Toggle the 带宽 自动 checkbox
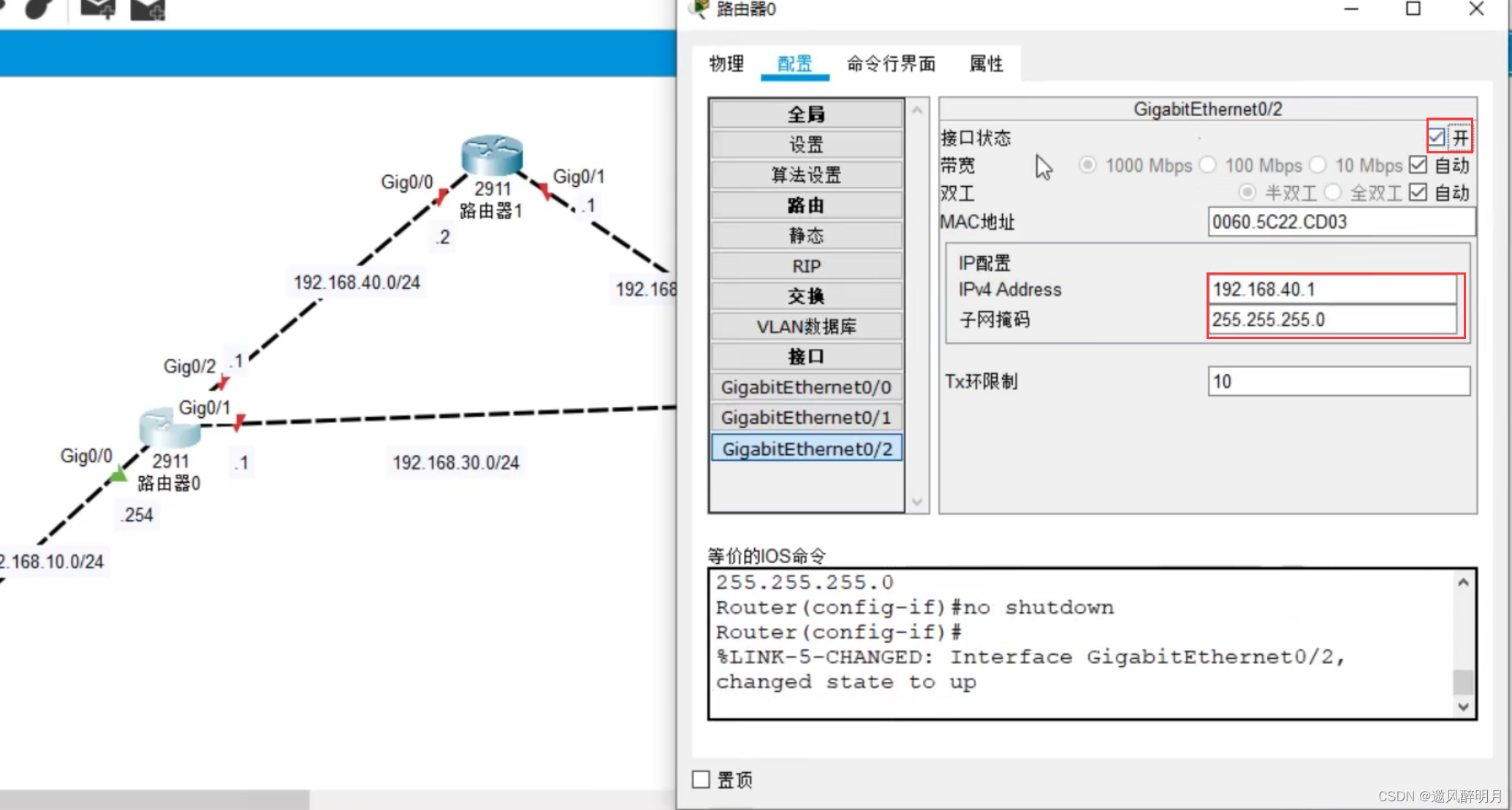1512x810 pixels. click(x=1418, y=165)
